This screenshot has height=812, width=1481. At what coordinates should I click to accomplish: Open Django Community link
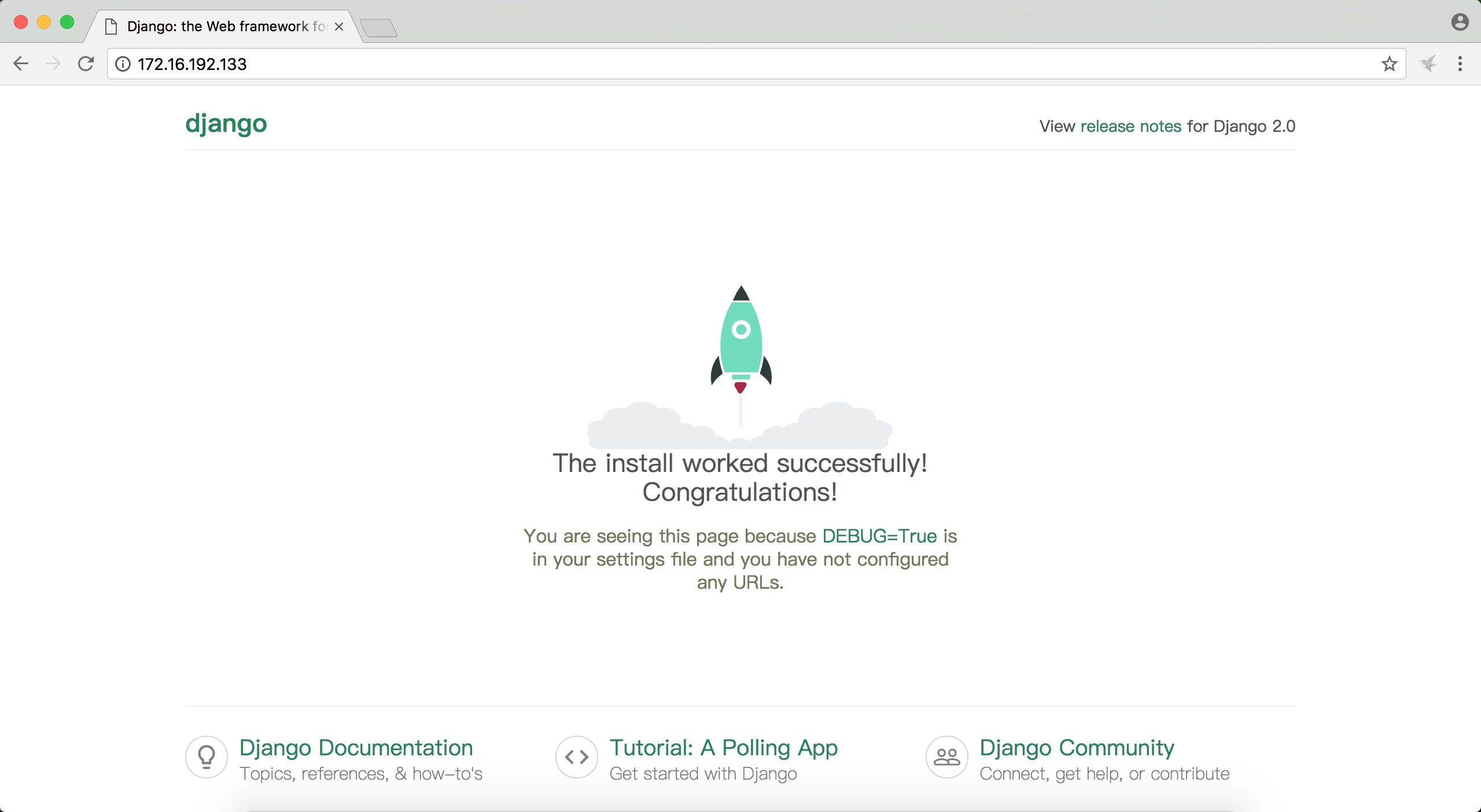pos(1077,748)
